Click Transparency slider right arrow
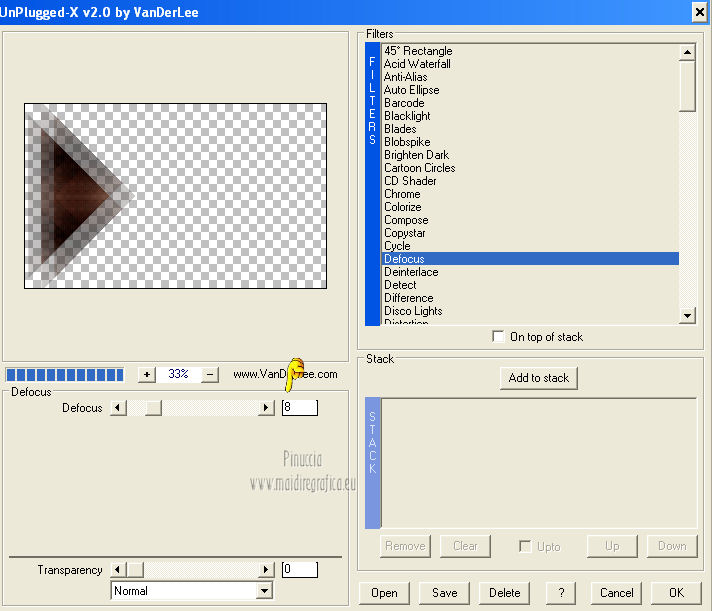Viewport: 712px width, 611px height. pos(266,569)
